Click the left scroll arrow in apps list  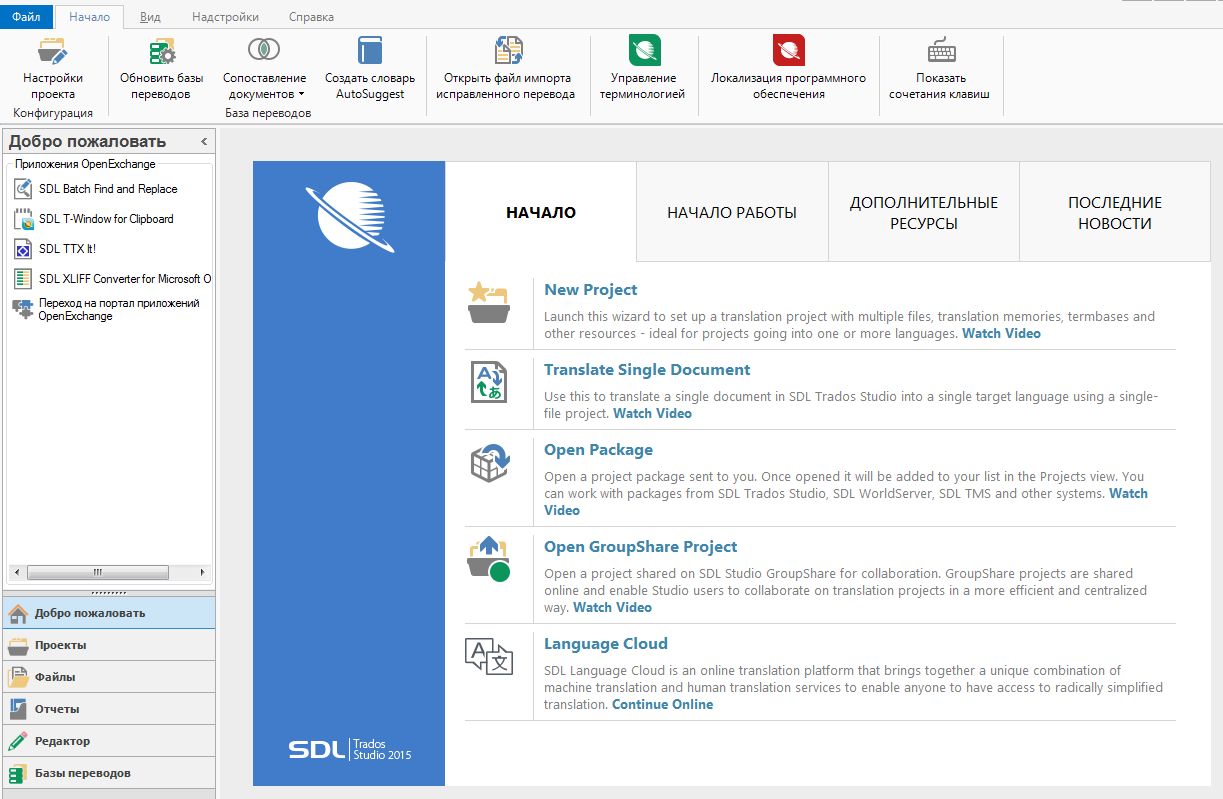click(x=16, y=573)
